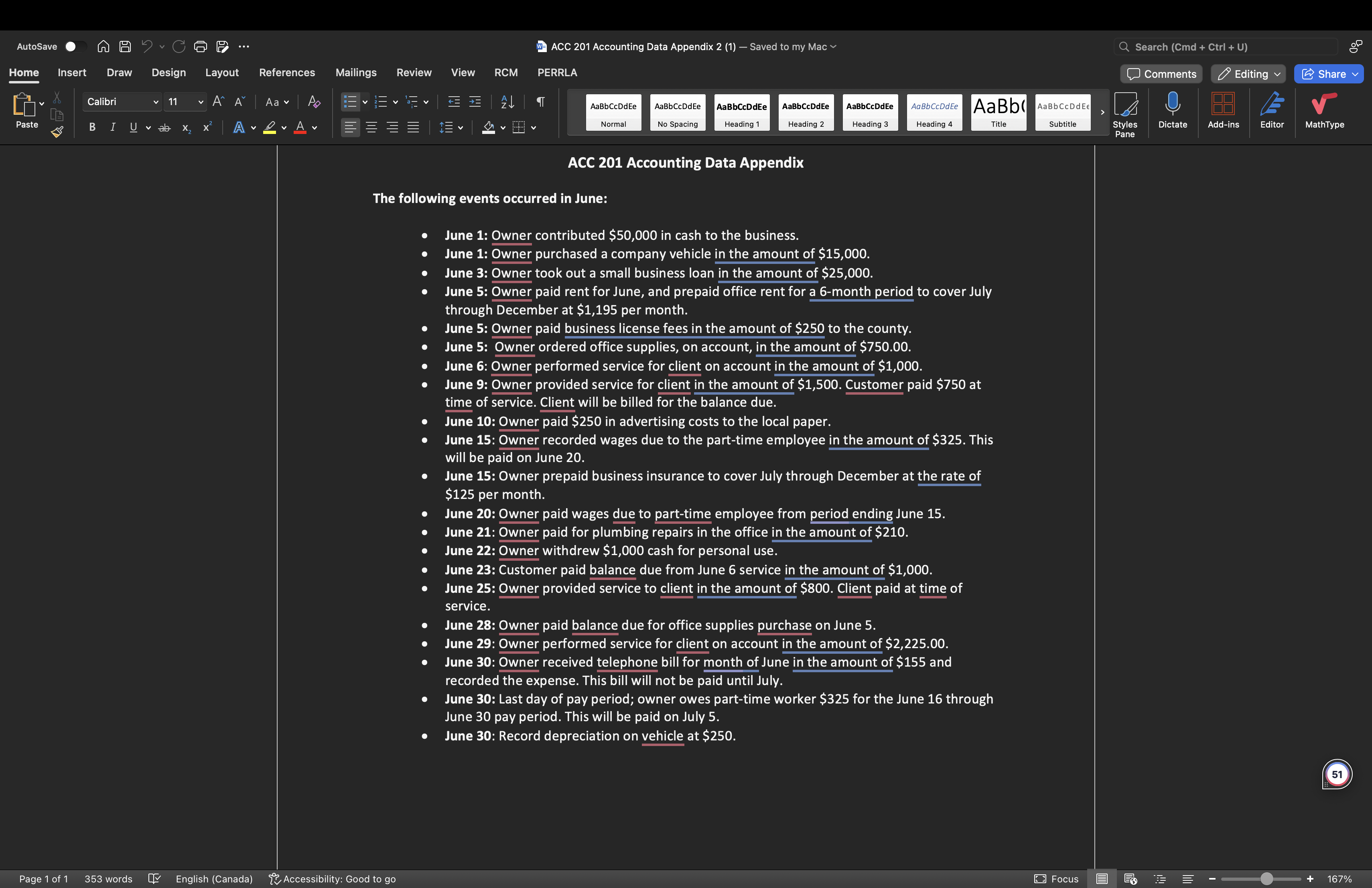This screenshot has height=888, width=1372.
Task: Toggle Italic formatting
Action: pos(112,128)
